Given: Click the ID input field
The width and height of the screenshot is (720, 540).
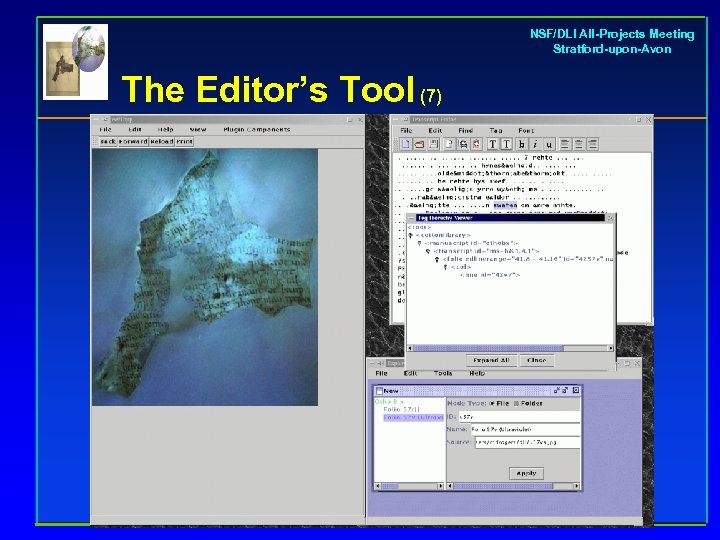Looking at the screenshot, I should pyautogui.click(x=519, y=417).
